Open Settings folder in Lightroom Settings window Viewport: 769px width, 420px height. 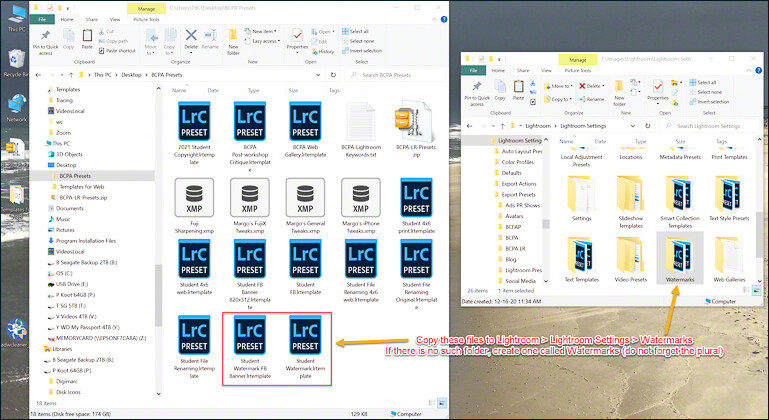pos(582,198)
